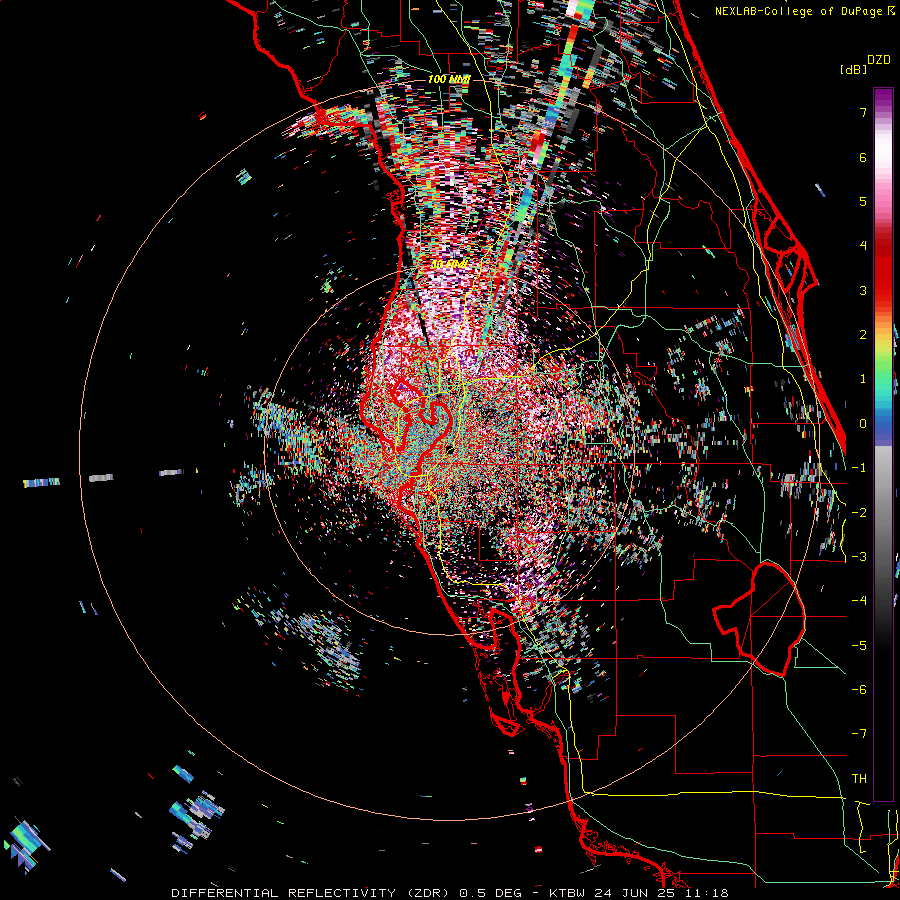Image resolution: width=900 pixels, height=900 pixels.
Task: Click the -3 dB tick label
Action: pyautogui.click(x=859, y=557)
